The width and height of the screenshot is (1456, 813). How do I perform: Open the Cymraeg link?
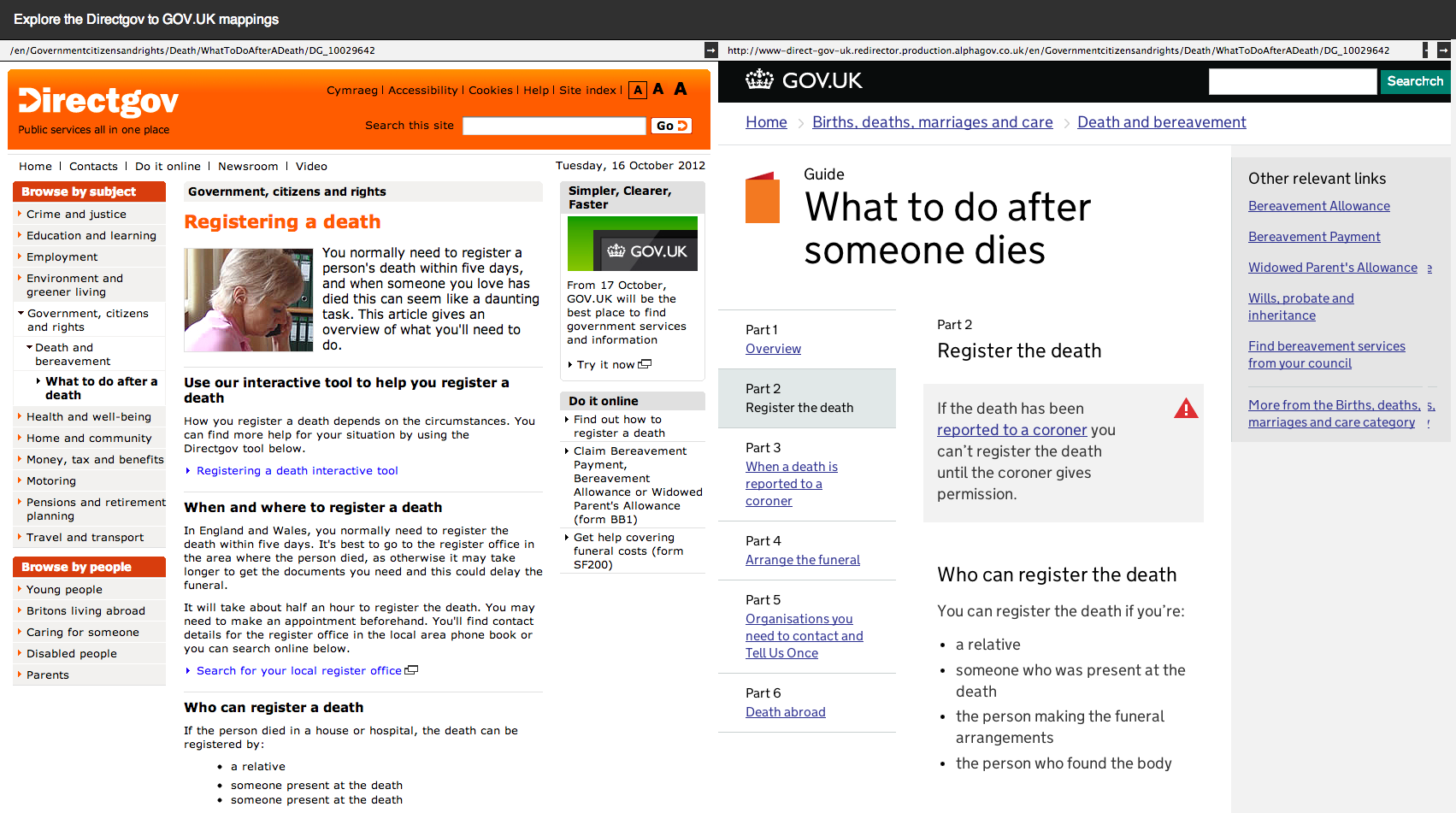352,91
